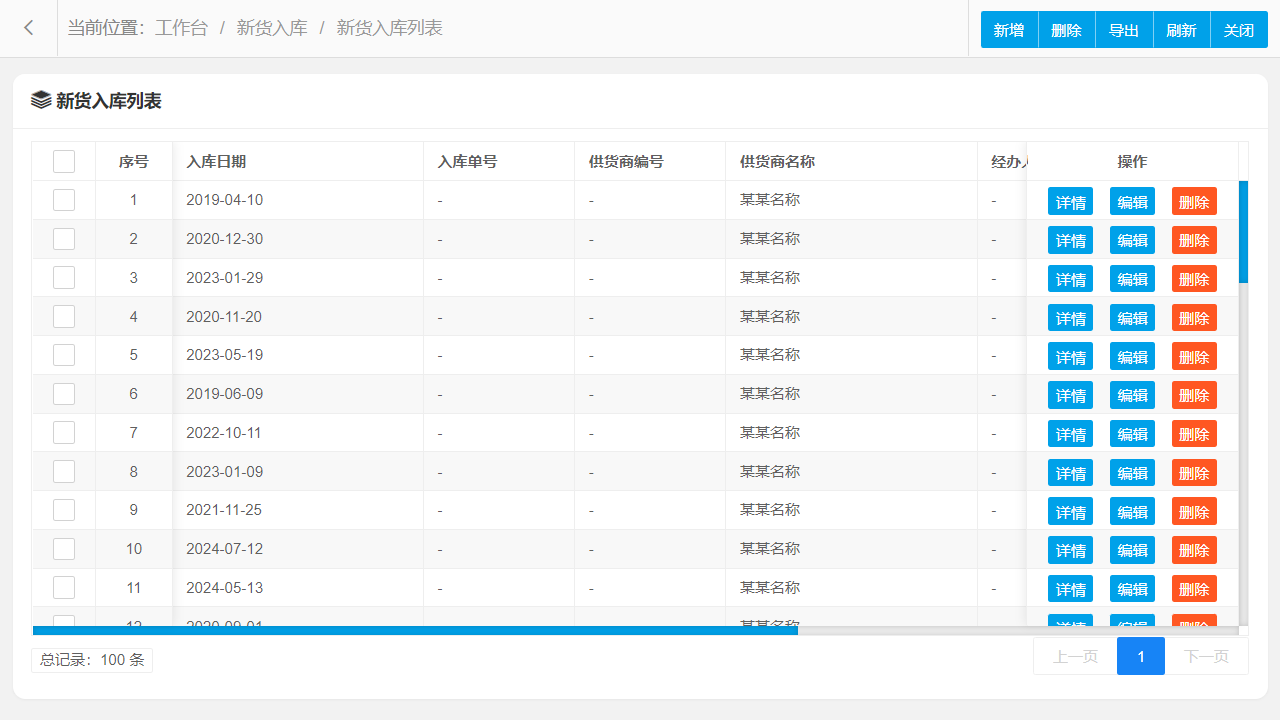Image resolution: width=1280 pixels, height=720 pixels.
Task: Delete the 2021-11-25 row
Action: pyautogui.click(x=1194, y=511)
